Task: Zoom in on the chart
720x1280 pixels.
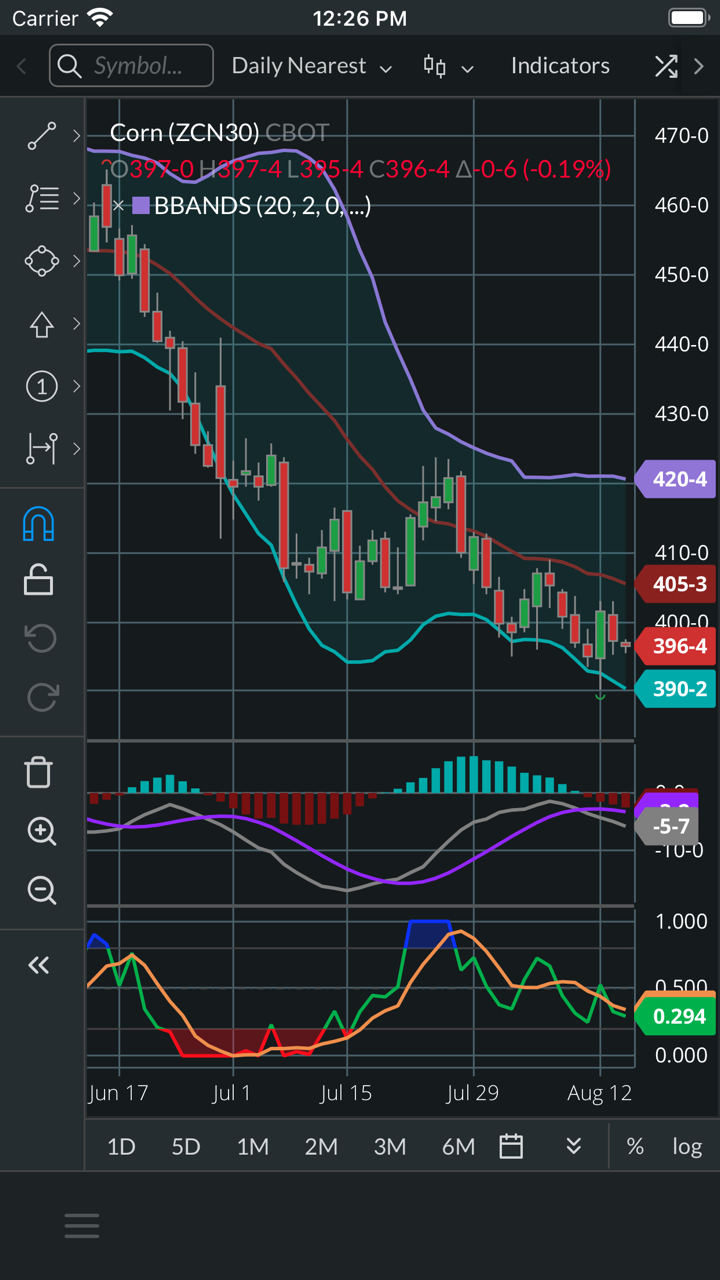Action: click(x=41, y=831)
